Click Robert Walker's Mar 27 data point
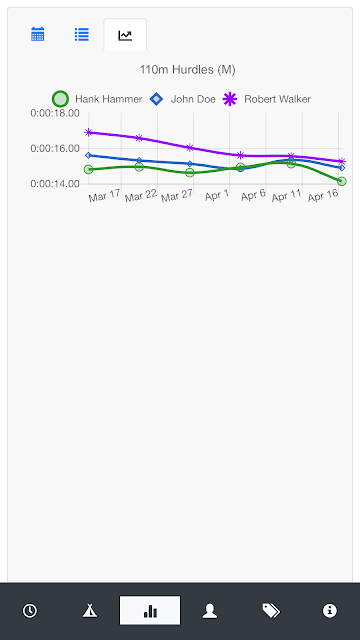 click(x=189, y=147)
